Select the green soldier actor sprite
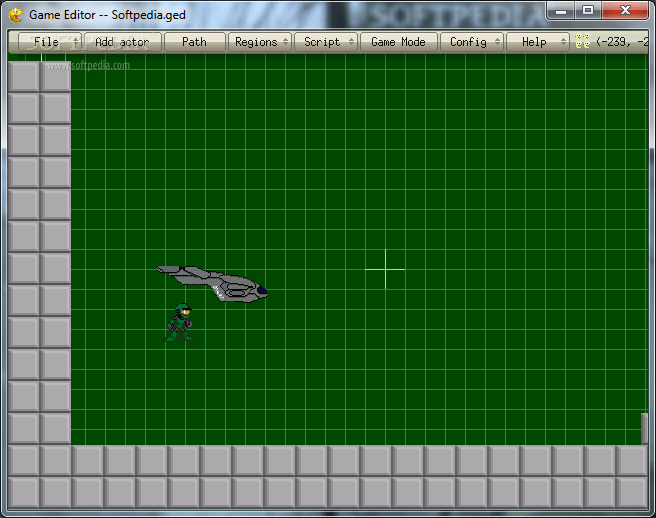Screen dimensions: 656x518 179,323
